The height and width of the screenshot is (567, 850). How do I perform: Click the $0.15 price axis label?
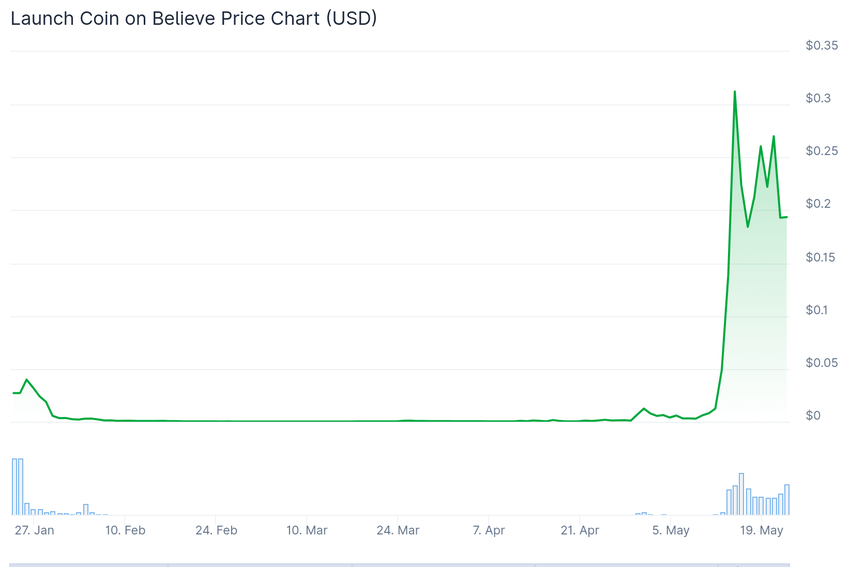(x=822, y=257)
